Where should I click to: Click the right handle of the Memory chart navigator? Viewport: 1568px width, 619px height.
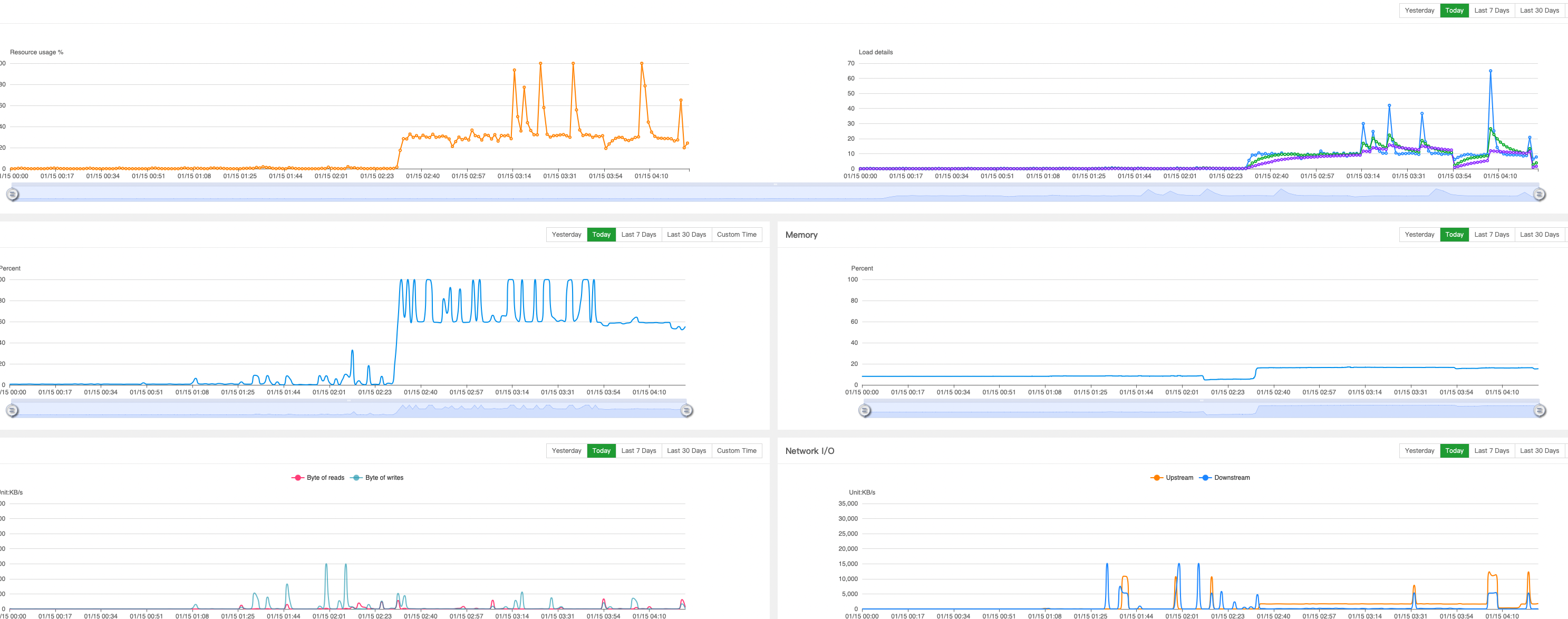click(x=1540, y=411)
